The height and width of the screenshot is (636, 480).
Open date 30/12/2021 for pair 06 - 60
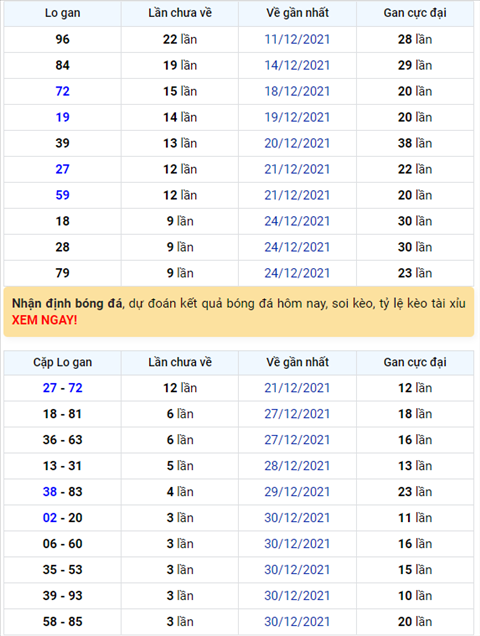(x=297, y=544)
